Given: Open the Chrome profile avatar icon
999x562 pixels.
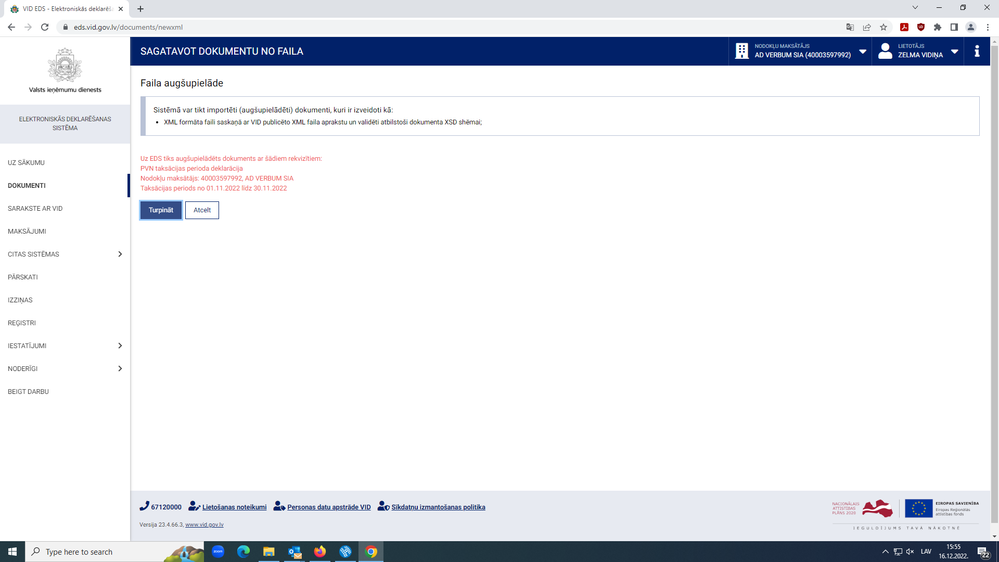Looking at the screenshot, I should click(971, 27).
